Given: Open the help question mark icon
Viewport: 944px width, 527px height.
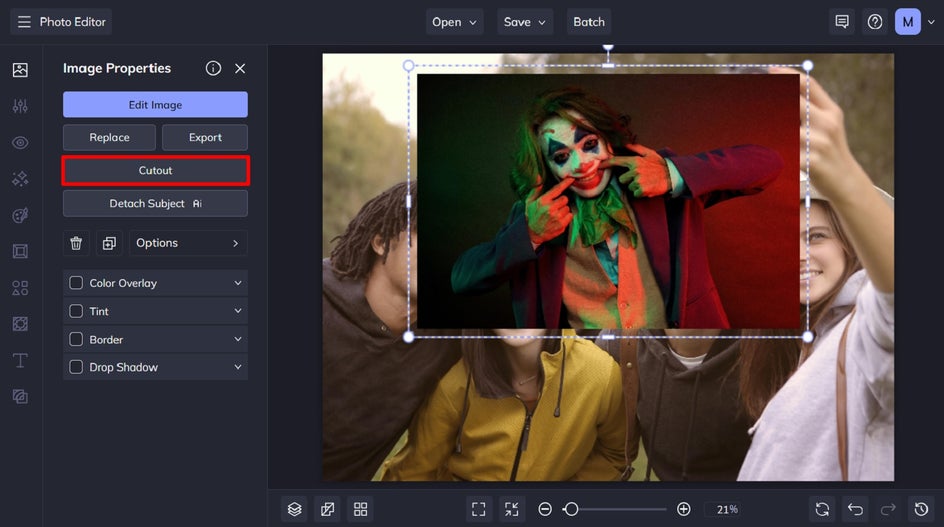Looking at the screenshot, I should (x=875, y=21).
